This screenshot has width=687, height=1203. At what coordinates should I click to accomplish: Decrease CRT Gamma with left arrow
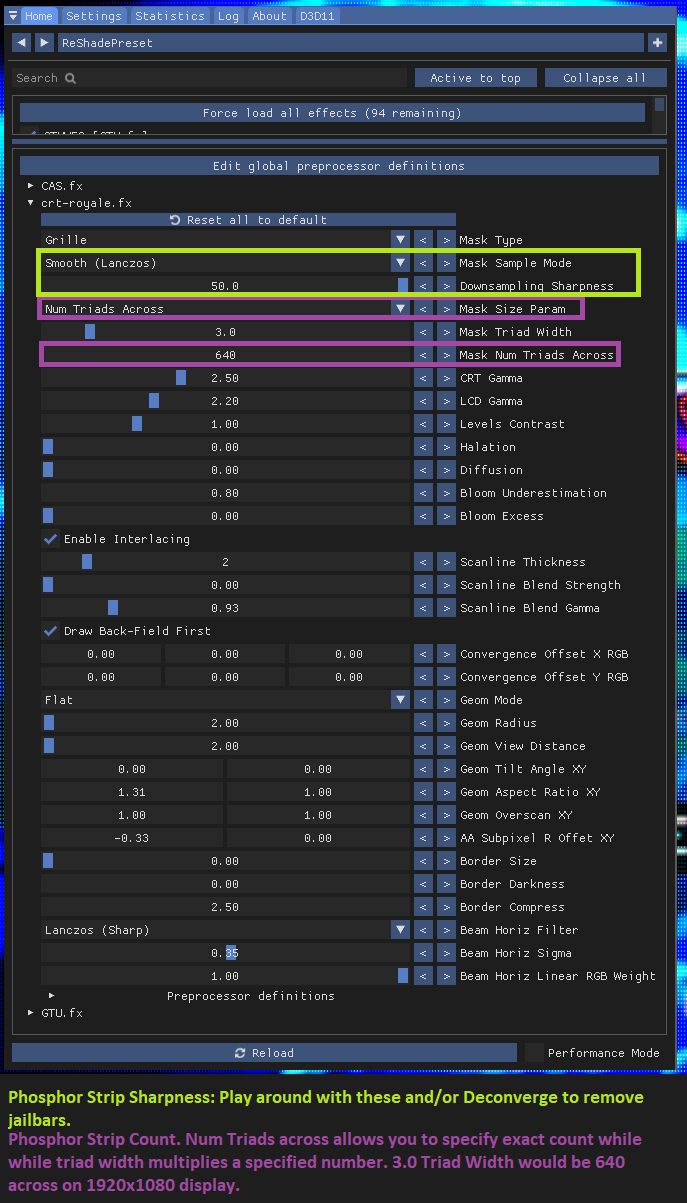(423, 378)
